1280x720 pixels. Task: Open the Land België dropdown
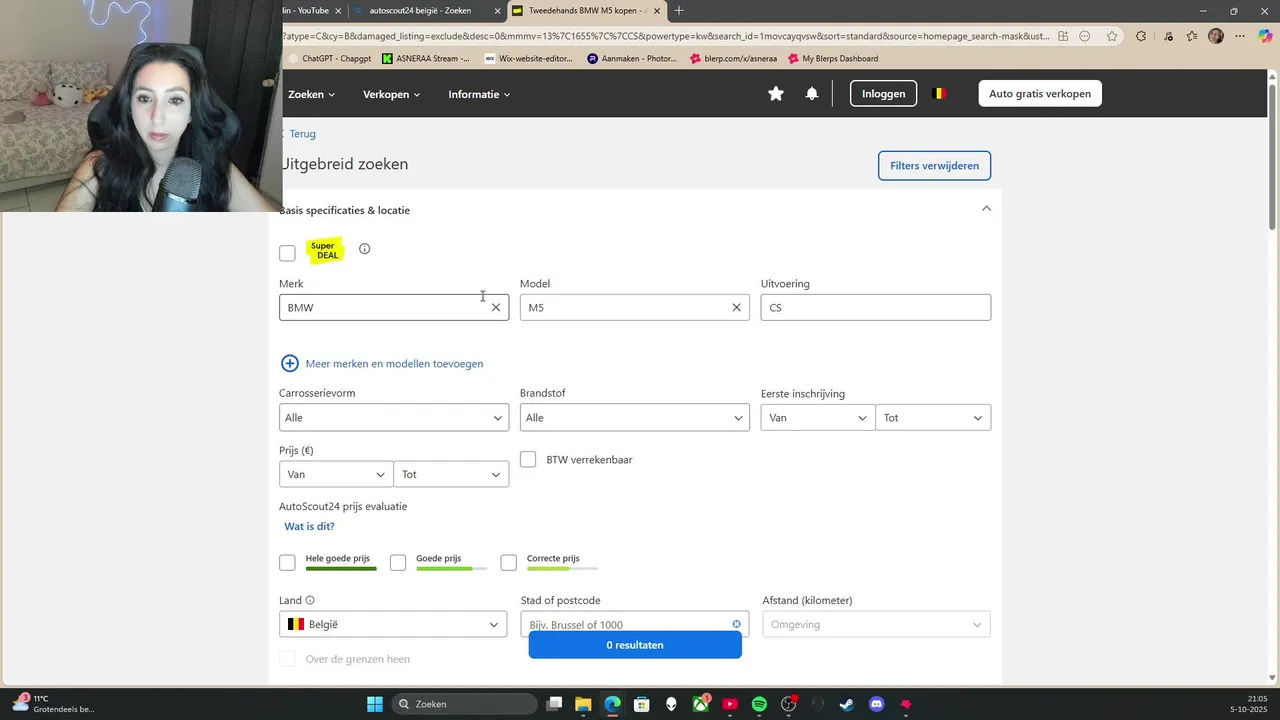[x=394, y=624]
